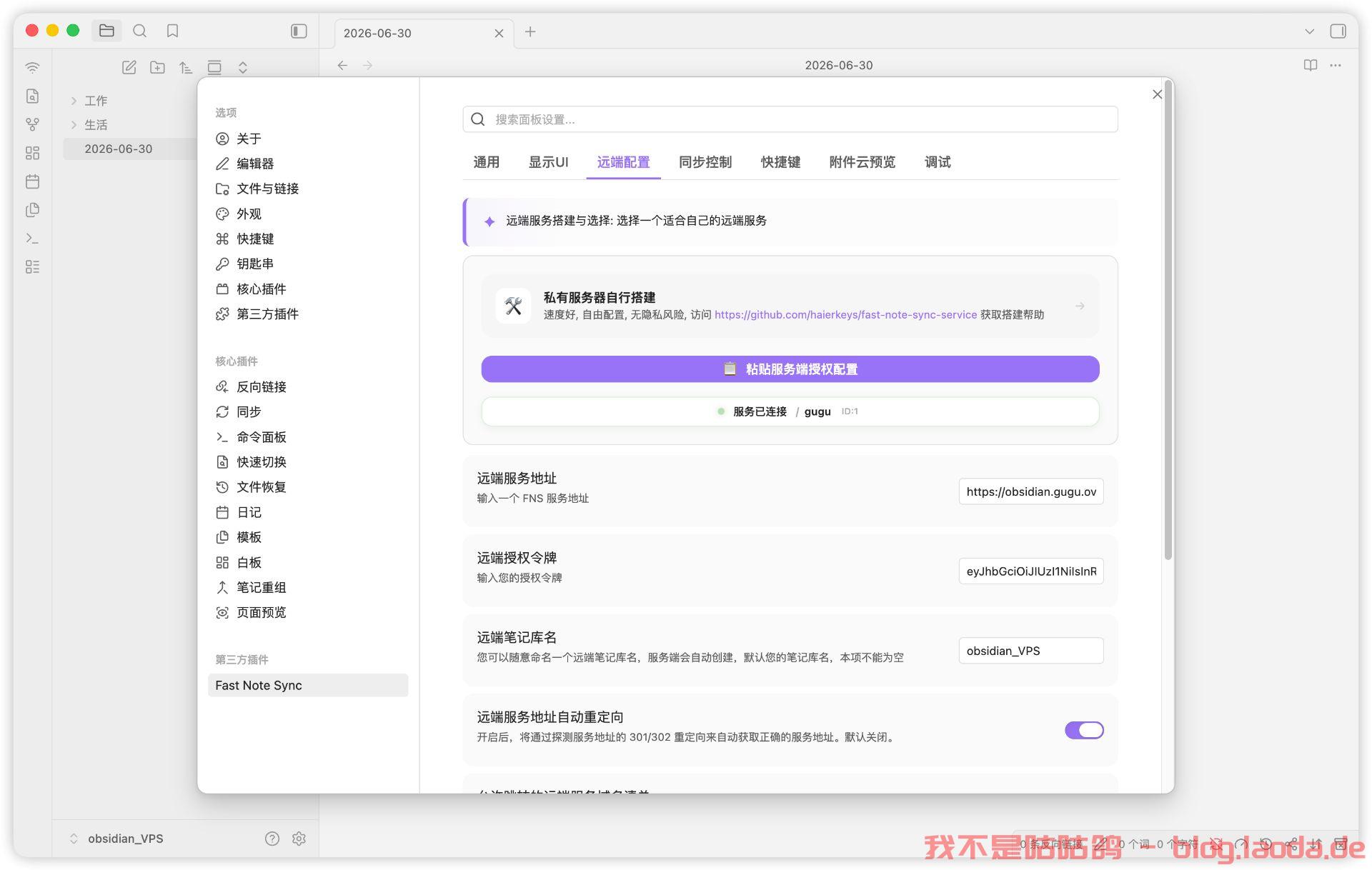This screenshot has height=870, width=1372.
Task: Expand the private server setup card arrow
Action: pos(1079,306)
